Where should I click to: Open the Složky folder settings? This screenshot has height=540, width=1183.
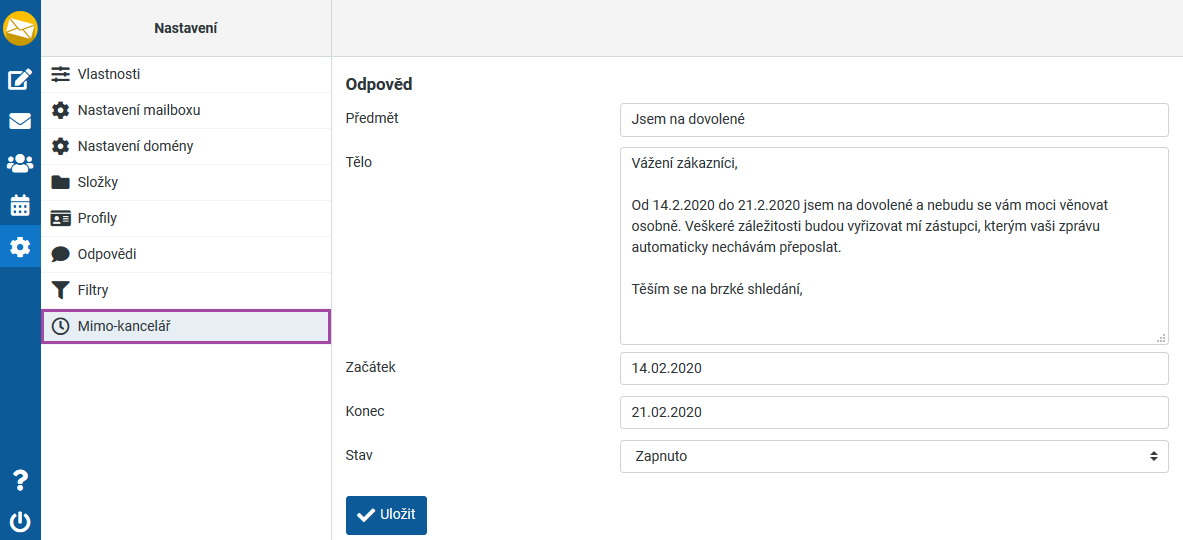click(x=98, y=182)
